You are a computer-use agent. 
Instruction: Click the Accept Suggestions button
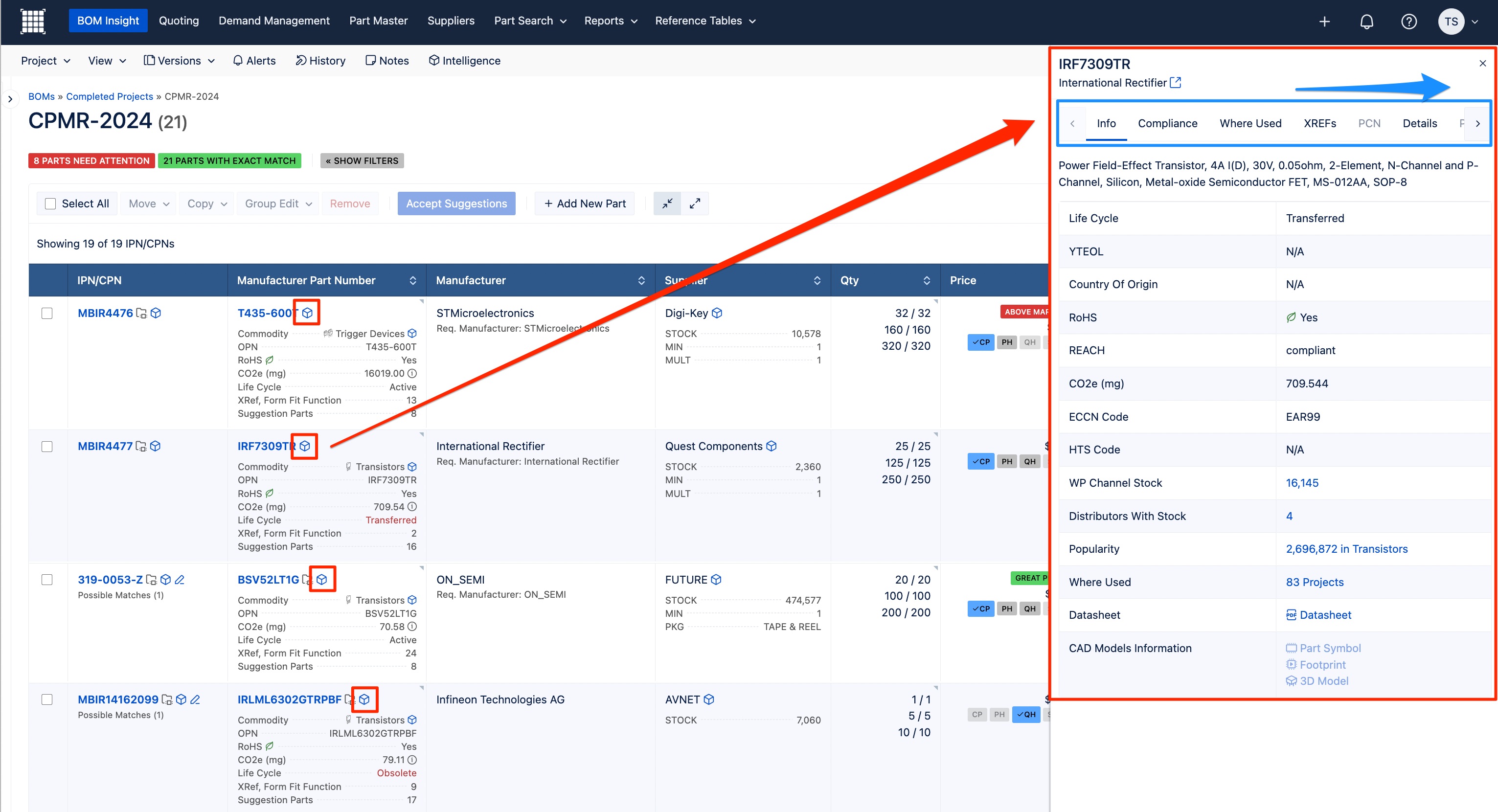tap(456, 203)
